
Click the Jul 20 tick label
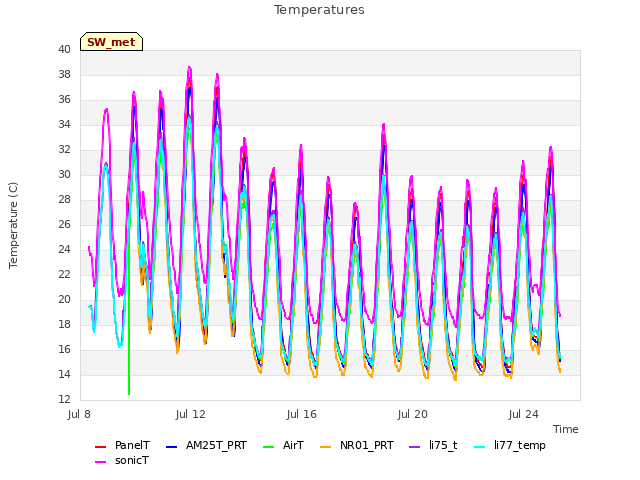coord(413,414)
